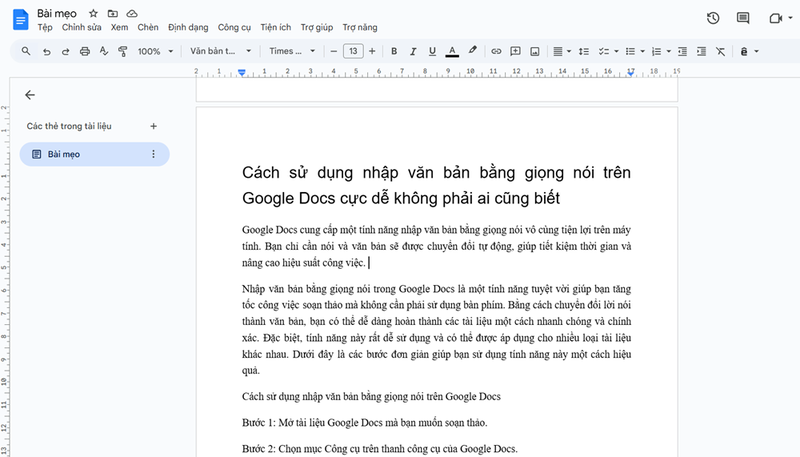Click the line 'Bước 2: Chọn mục Công cụ'
The height and width of the screenshot is (457, 800).
pos(380,449)
